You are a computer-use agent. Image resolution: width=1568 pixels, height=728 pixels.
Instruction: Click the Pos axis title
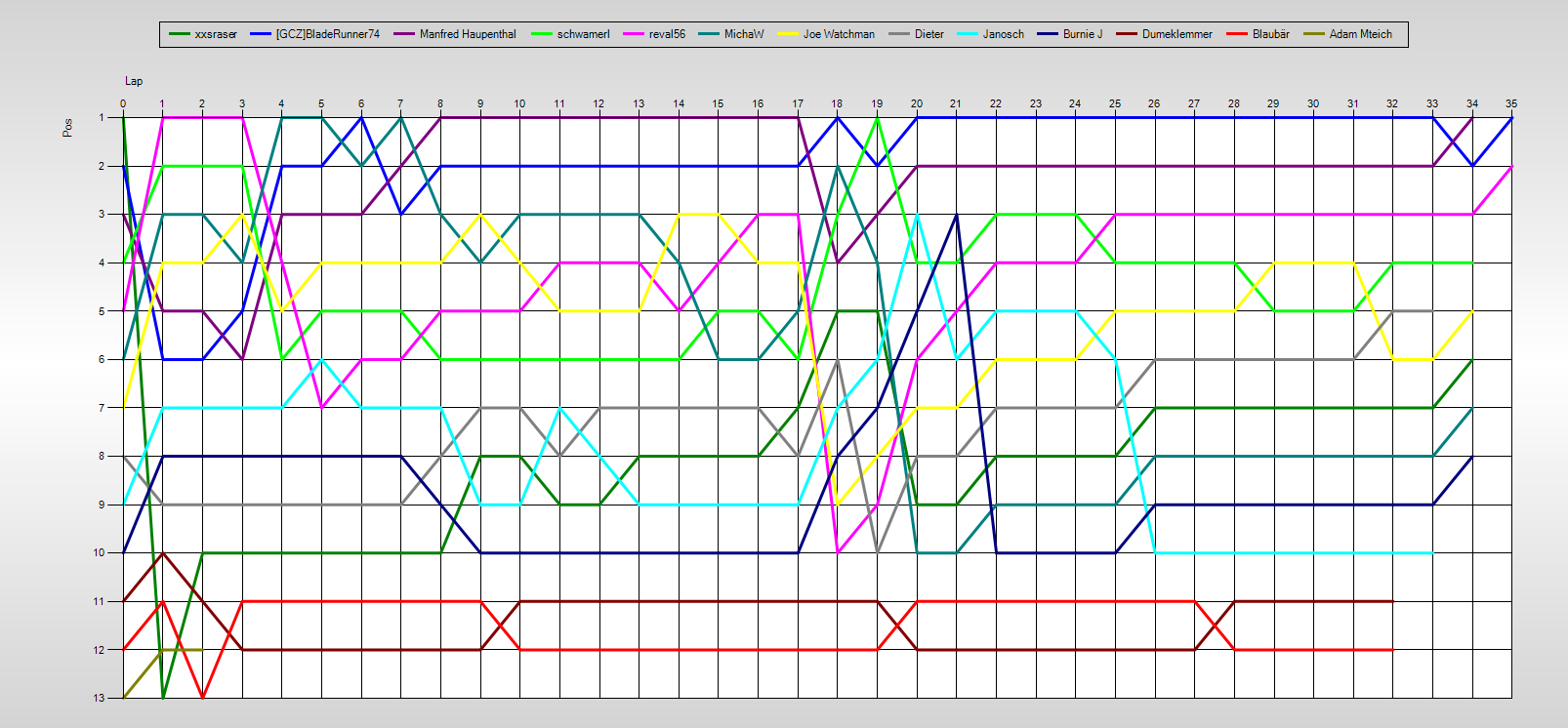coord(67,127)
